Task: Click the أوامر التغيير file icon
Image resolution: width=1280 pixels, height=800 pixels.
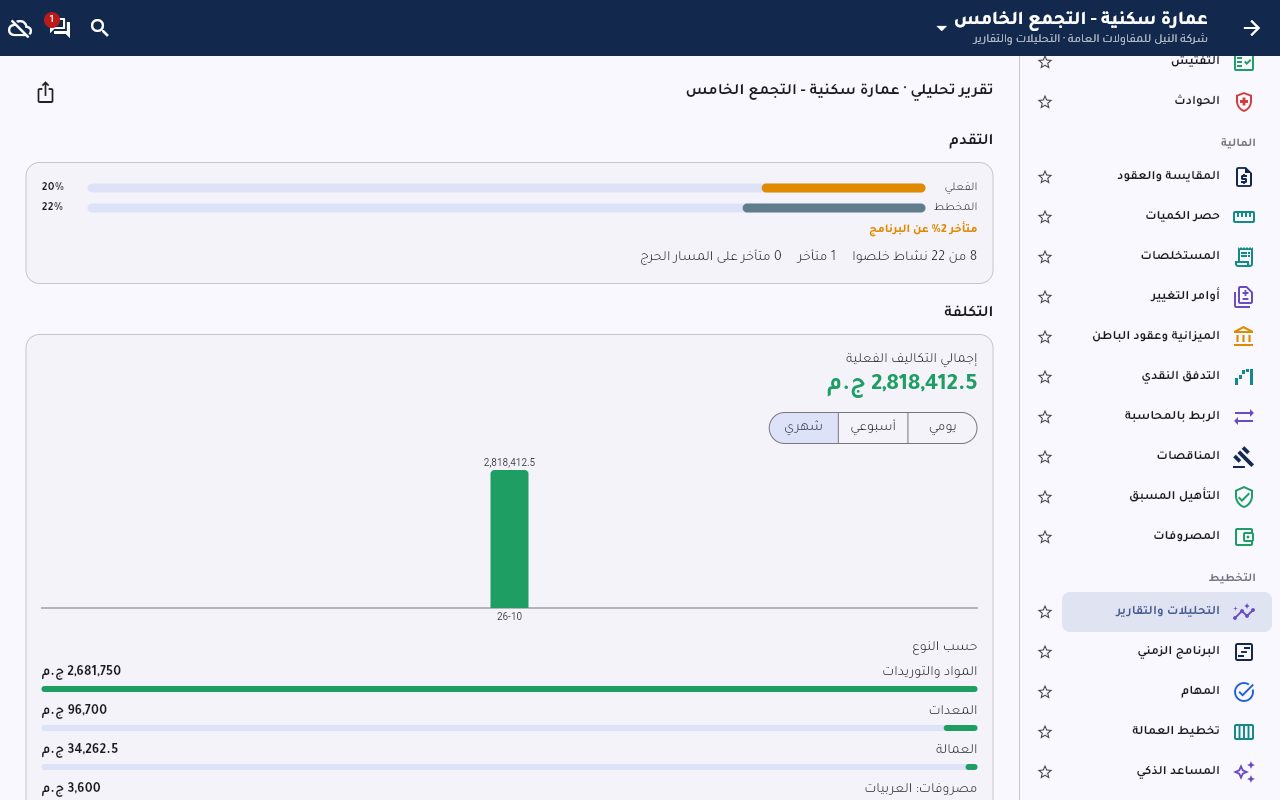Action: coord(1243,296)
